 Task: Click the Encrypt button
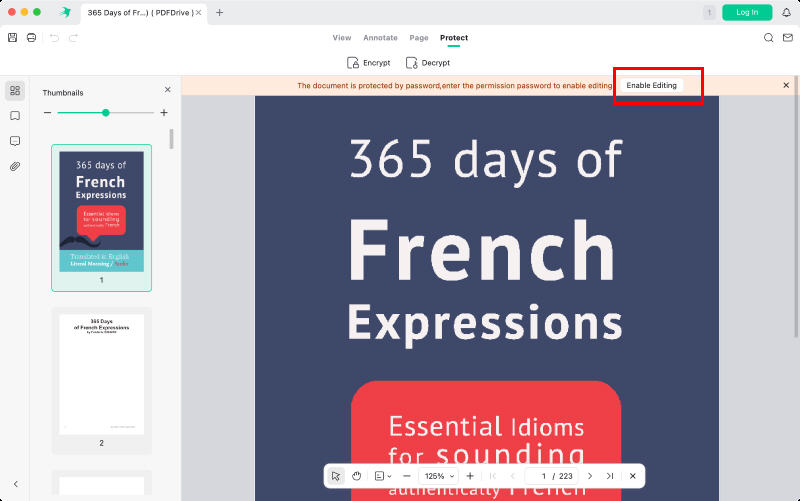click(x=368, y=63)
